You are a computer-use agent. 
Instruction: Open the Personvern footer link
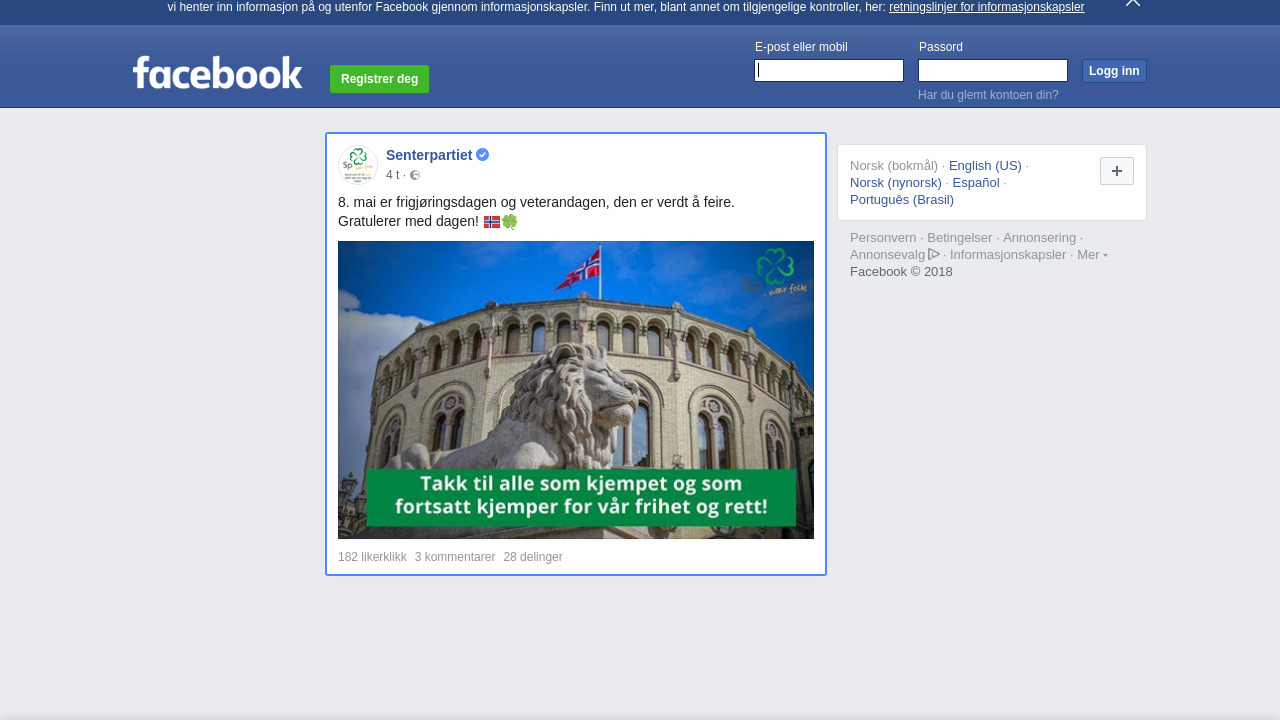[883, 238]
